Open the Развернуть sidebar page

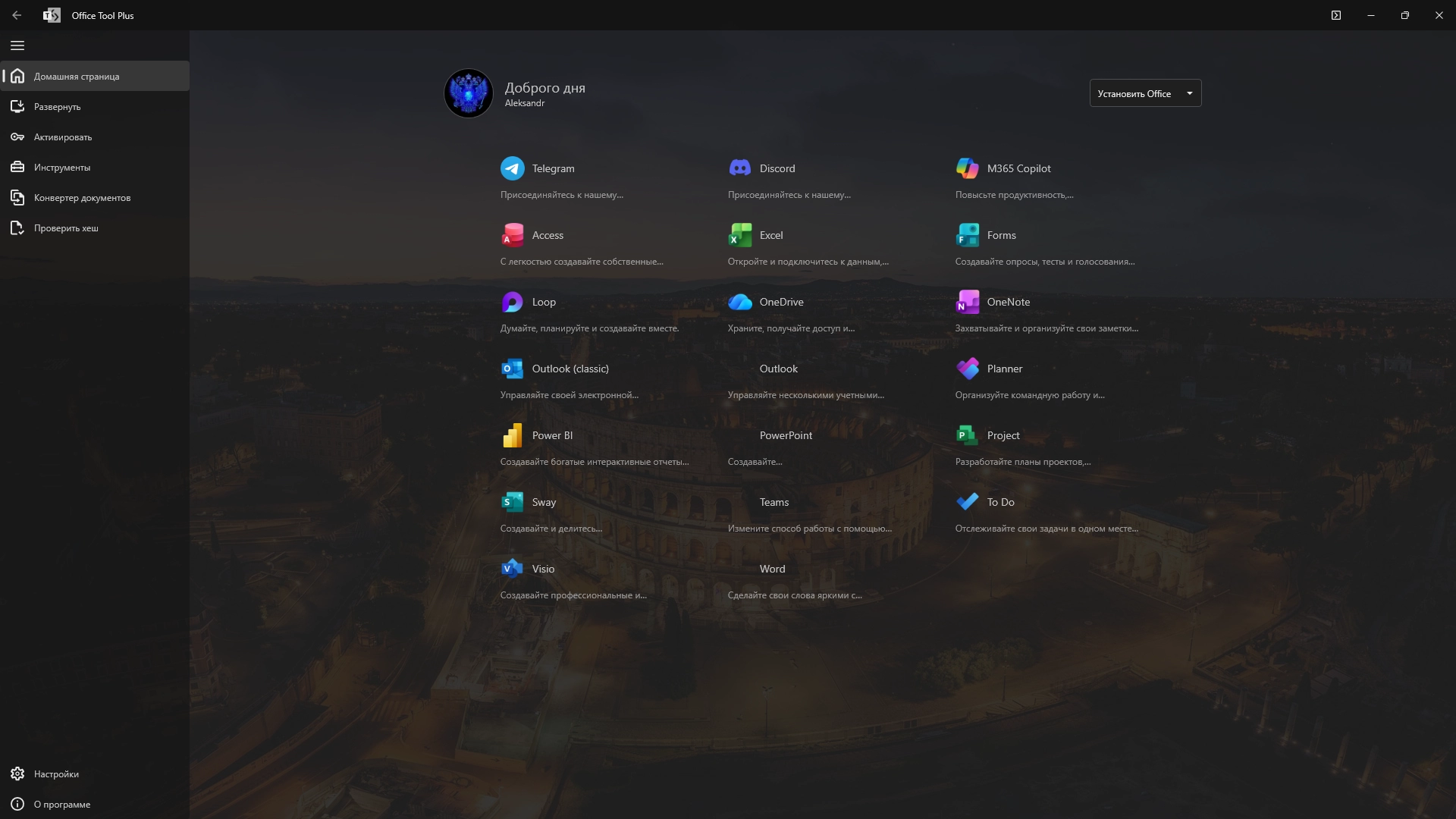point(57,107)
